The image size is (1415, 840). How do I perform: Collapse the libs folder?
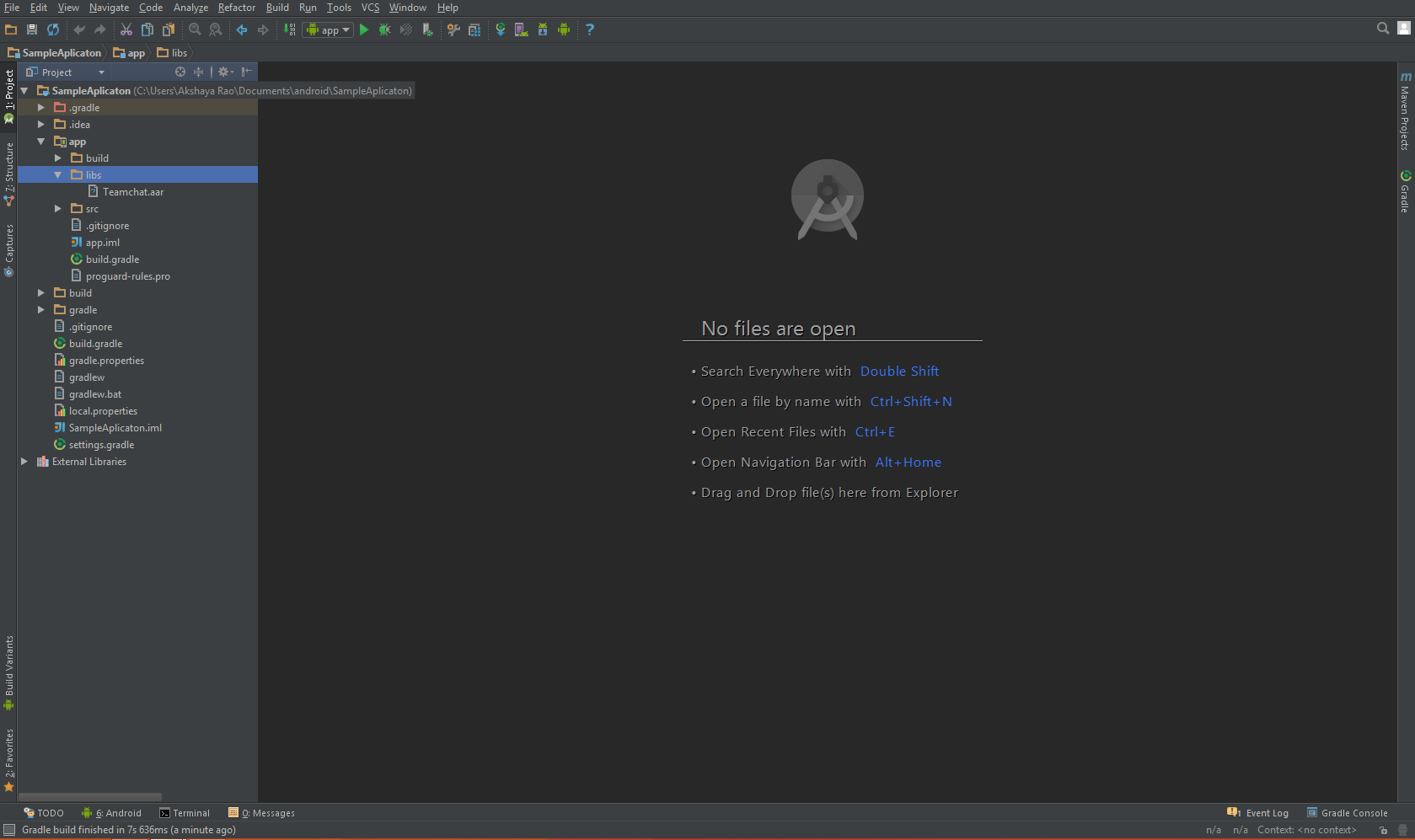[x=57, y=175]
